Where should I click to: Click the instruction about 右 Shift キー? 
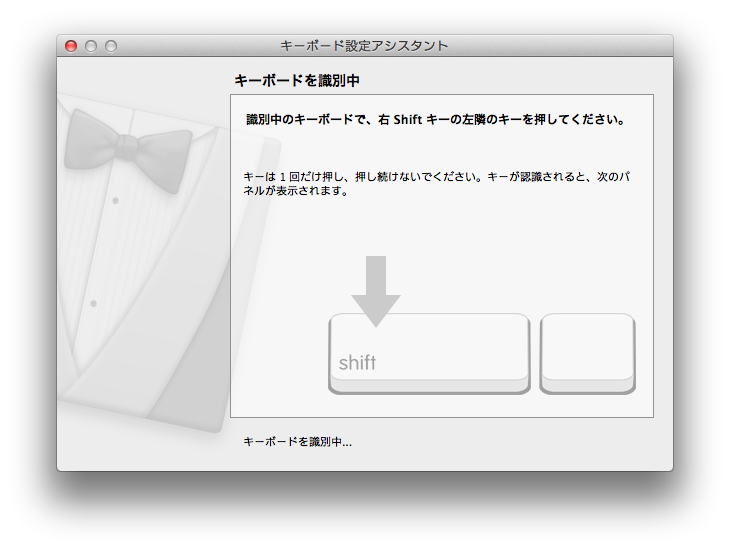[435, 120]
